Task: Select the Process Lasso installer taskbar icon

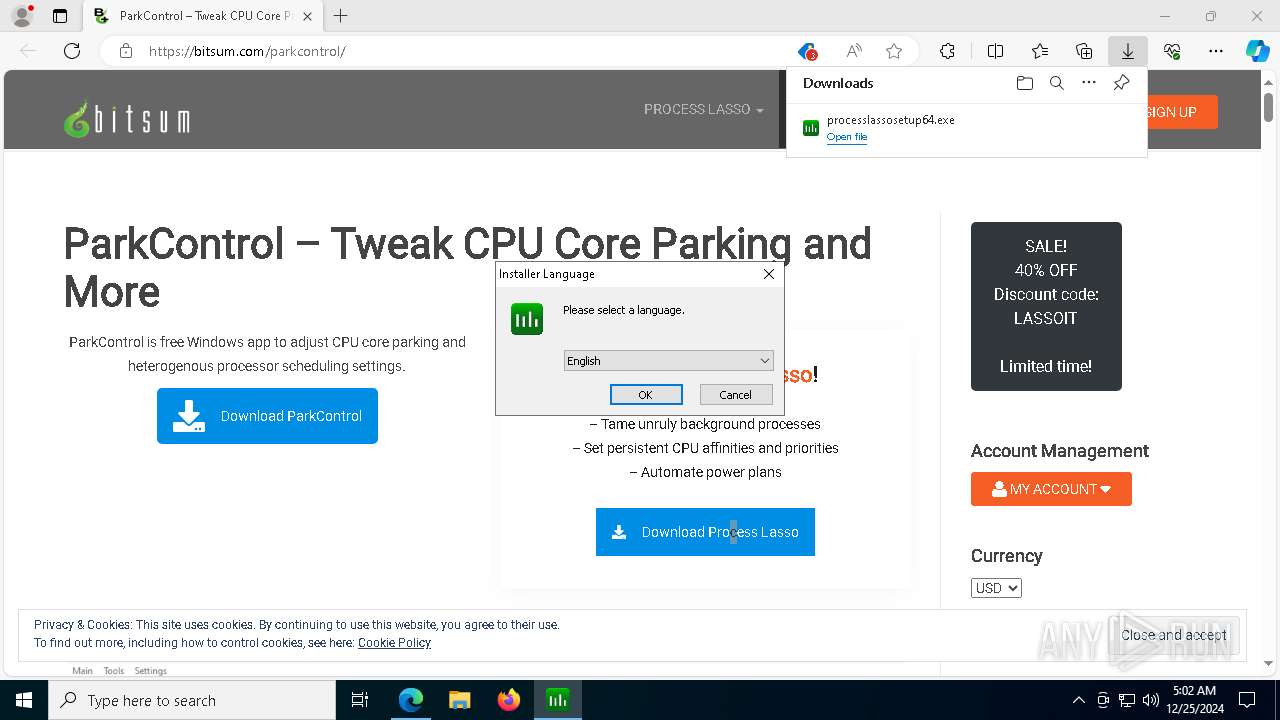Action: pos(557,700)
